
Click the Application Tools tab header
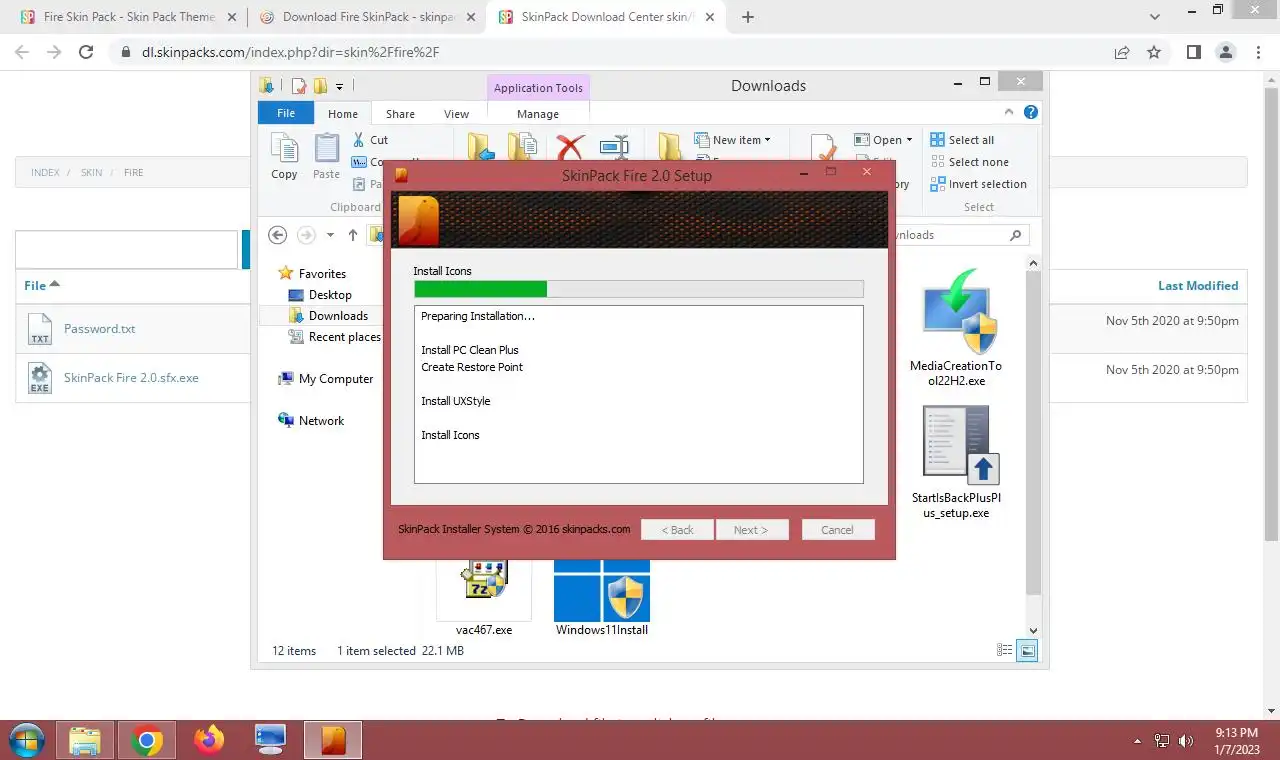coord(538,88)
